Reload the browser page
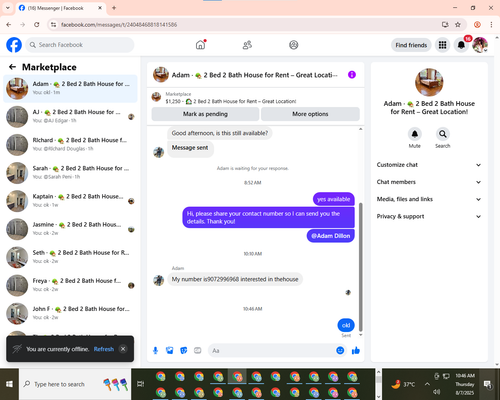Image resolution: width=500 pixels, height=400 pixels. pos(37,24)
